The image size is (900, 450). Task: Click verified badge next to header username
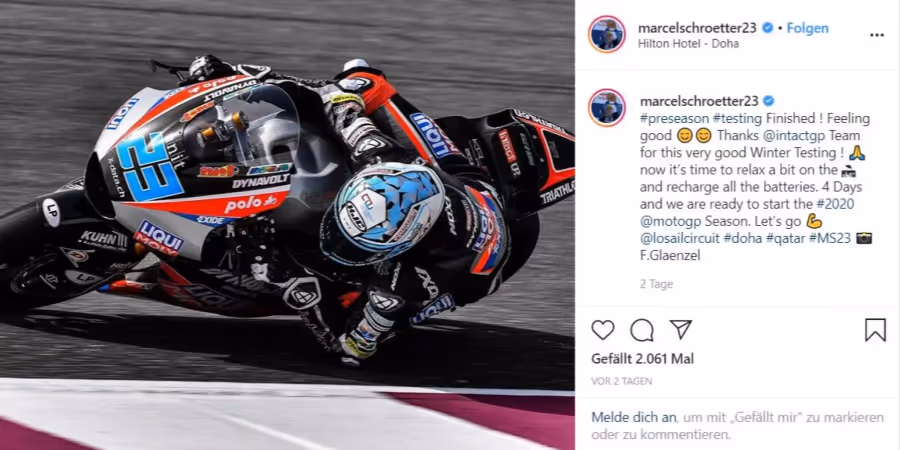[x=767, y=28]
